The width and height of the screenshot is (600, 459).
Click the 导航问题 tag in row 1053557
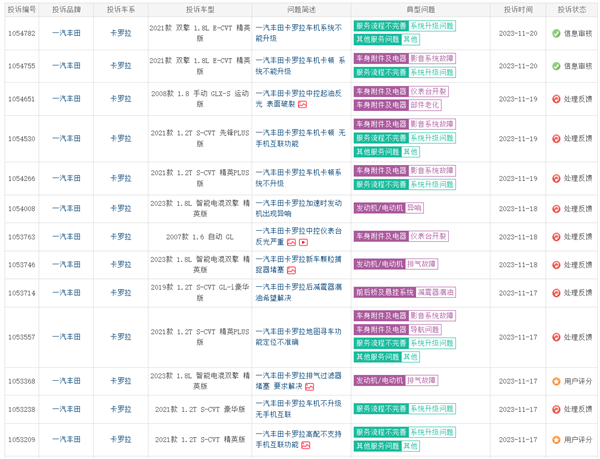(424, 329)
